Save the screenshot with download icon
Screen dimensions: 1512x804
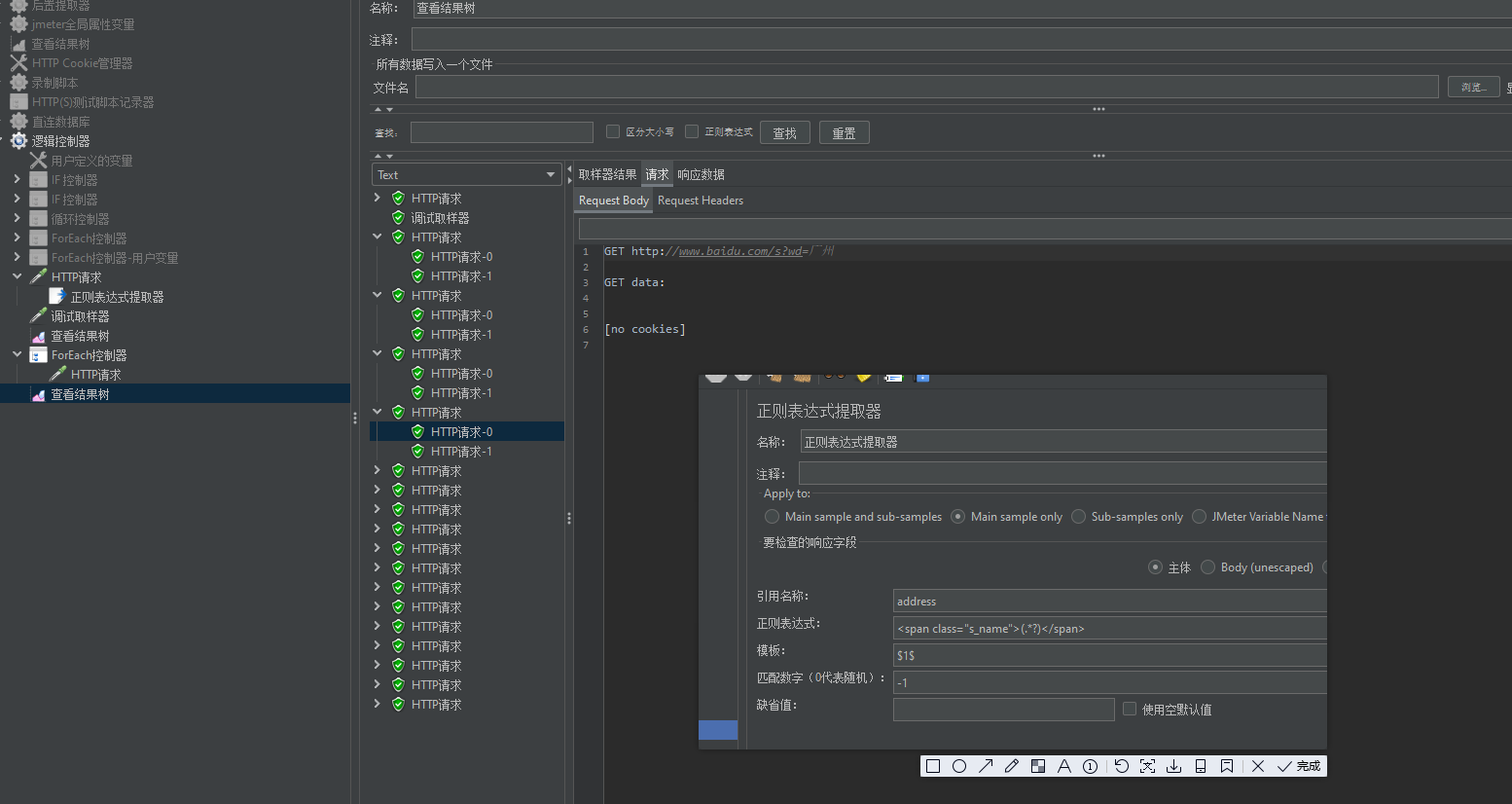(x=1174, y=766)
